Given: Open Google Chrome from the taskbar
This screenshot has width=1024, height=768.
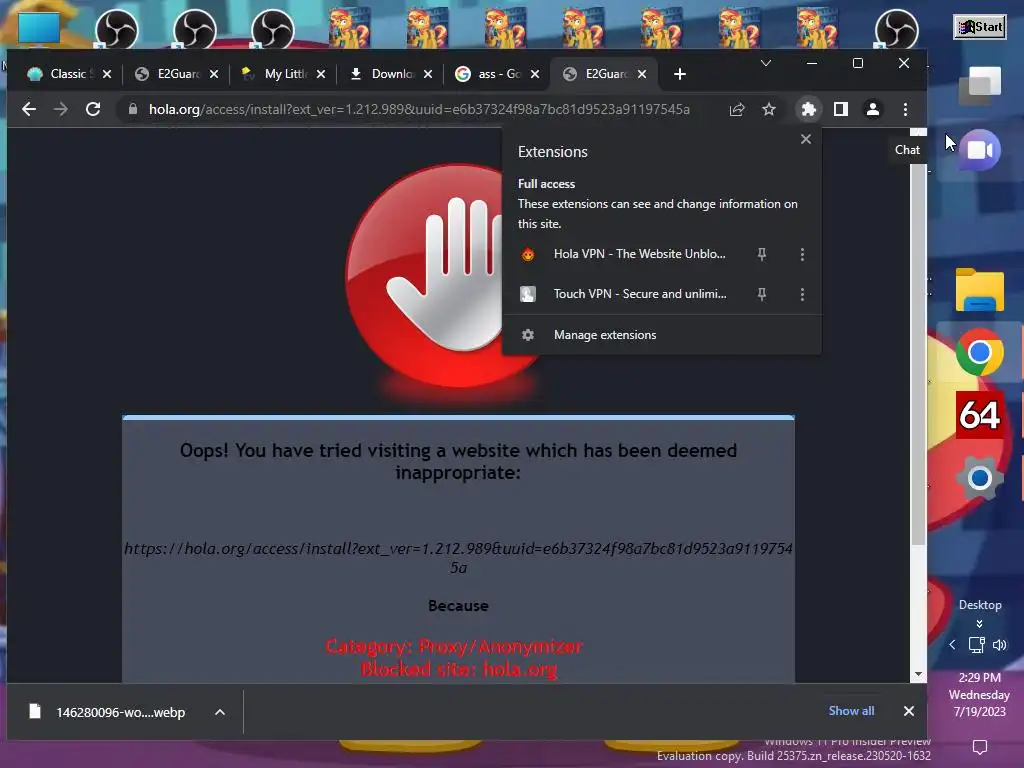Looking at the screenshot, I should point(979,353).
